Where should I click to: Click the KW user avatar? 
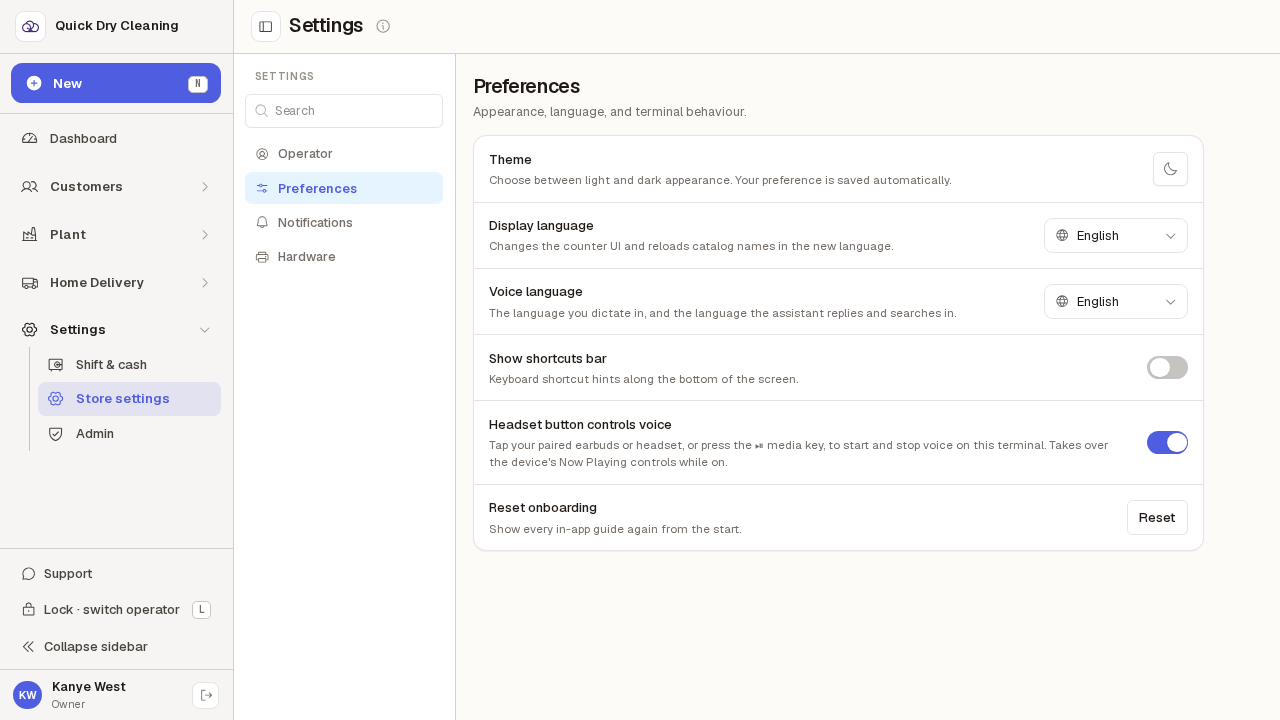click(27, 695)
